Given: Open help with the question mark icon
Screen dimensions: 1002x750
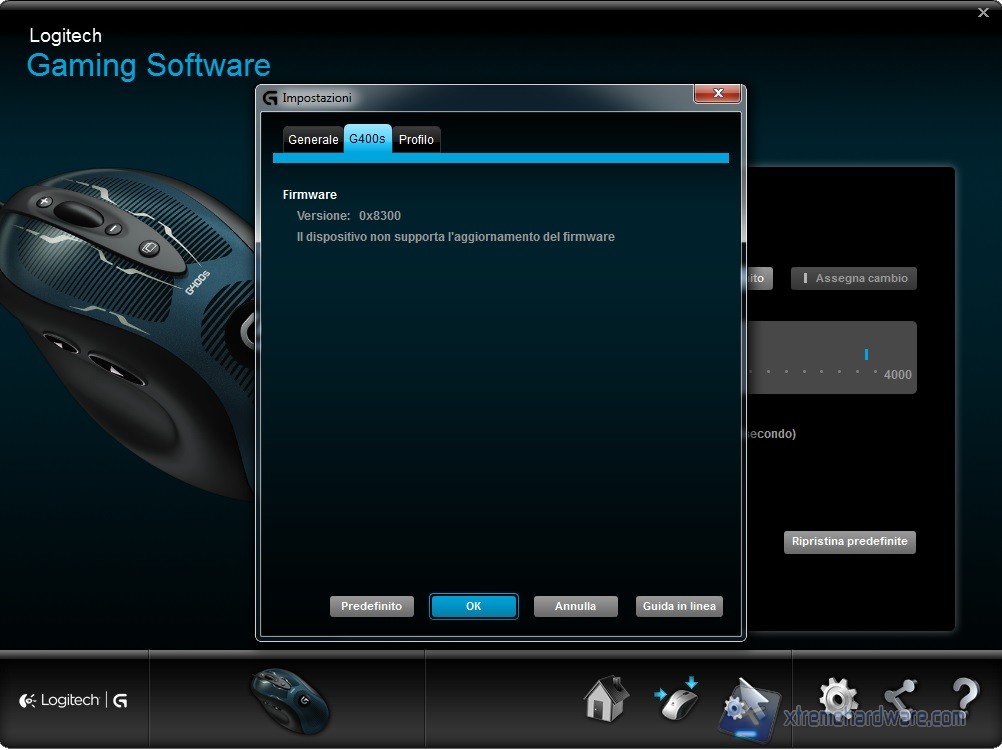Looking at the screenshot, I should (x=964, y=698).
